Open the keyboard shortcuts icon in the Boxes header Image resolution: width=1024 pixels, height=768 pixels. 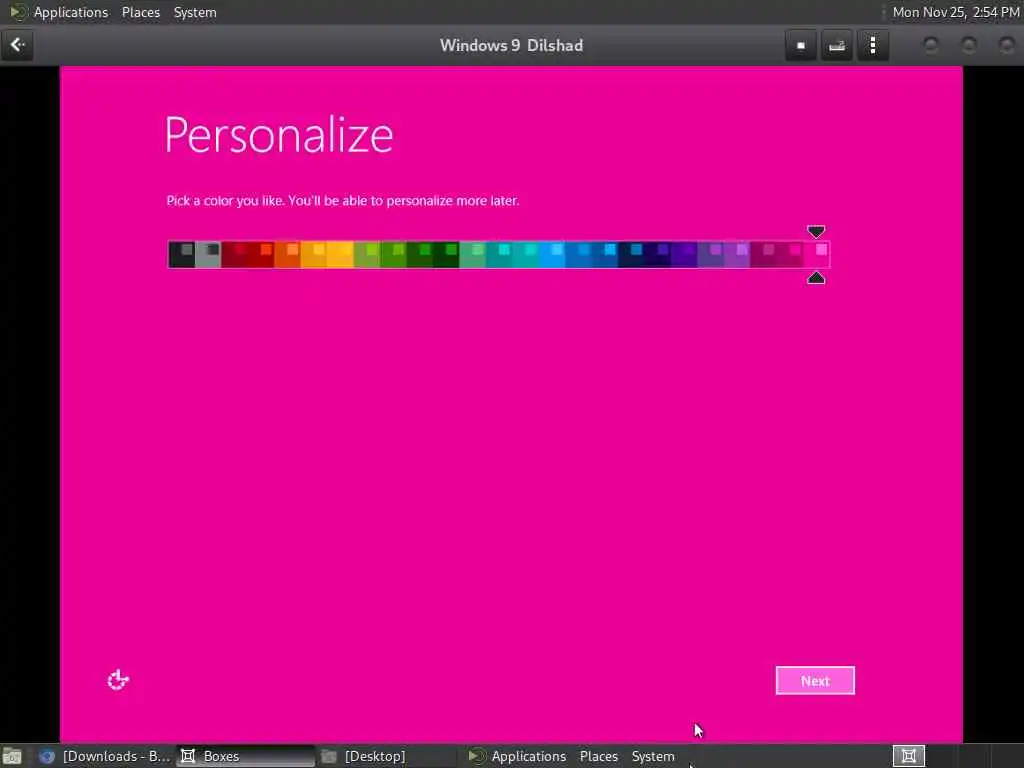[837, 45]
